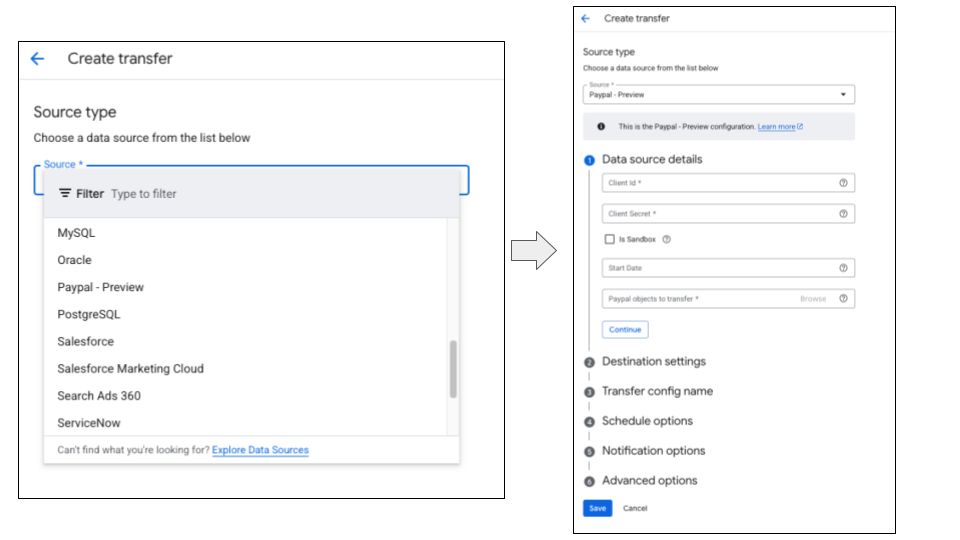Image resolution: width=960 pixels, height=540 pixels.
Task: Select Paypal - Preview from source list
Action: tap(101, 287)
